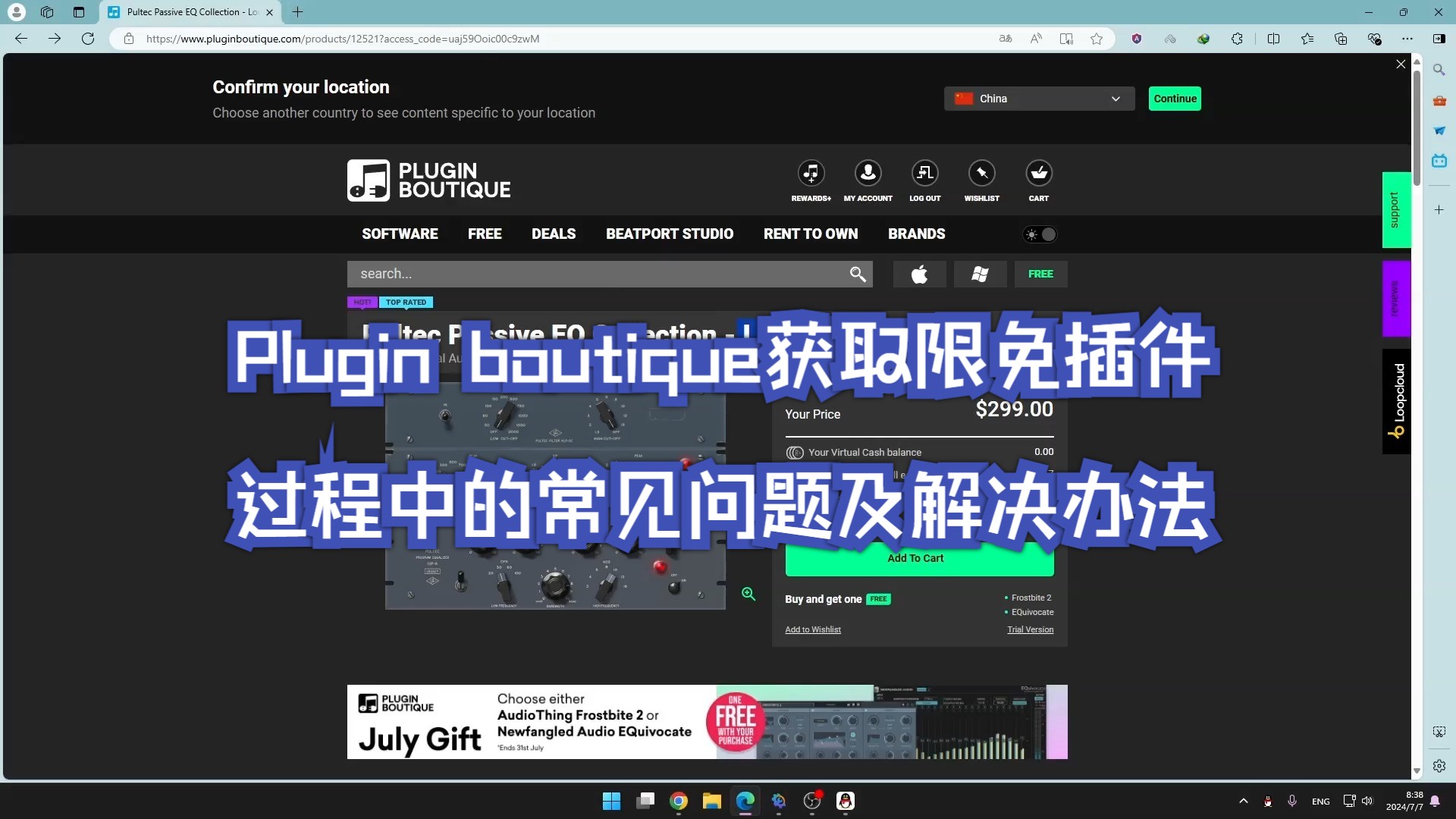Toggle Virtual Cash balance slider
Viewport: 1456px width, 819px height.
794,452
